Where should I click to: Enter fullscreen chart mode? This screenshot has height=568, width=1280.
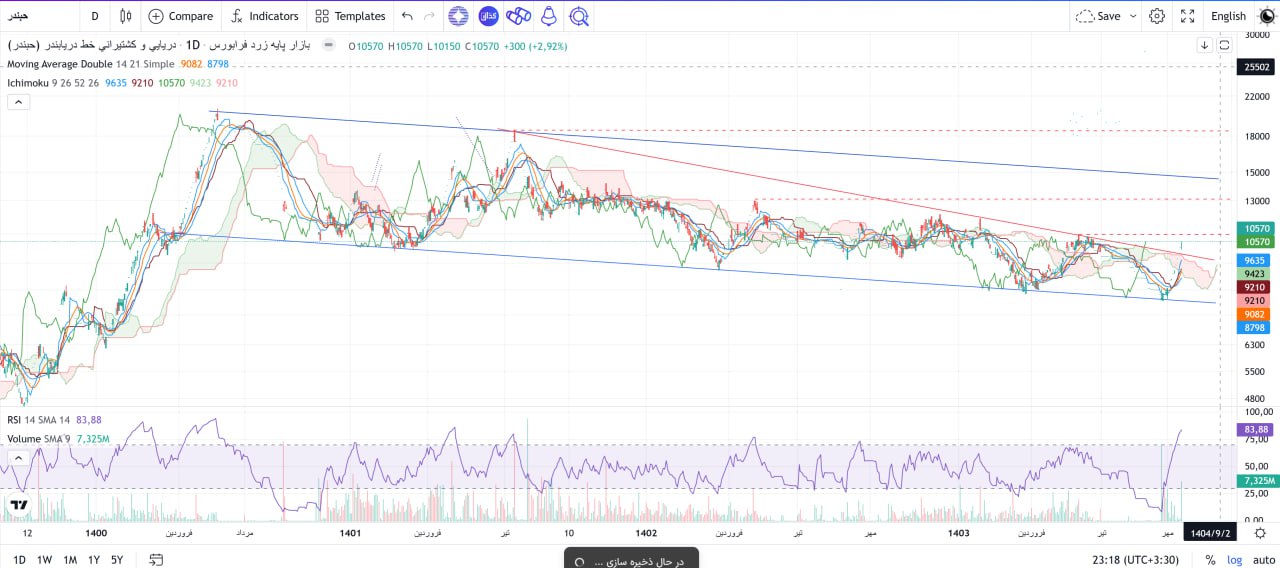1188,16
